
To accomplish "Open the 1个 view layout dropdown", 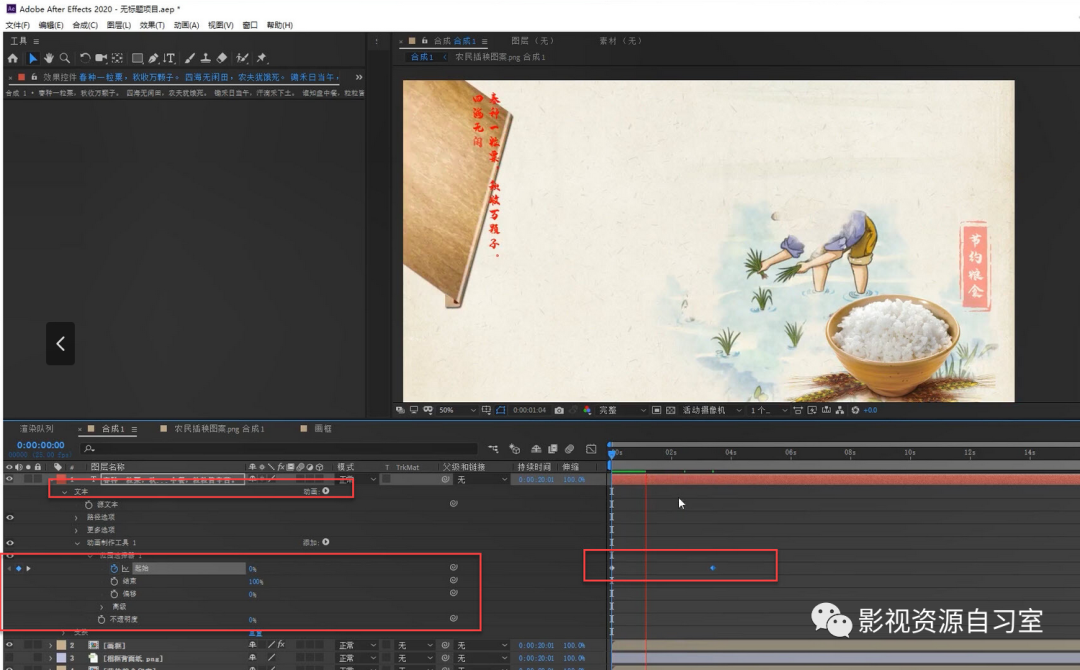I will tap(769, 410).
